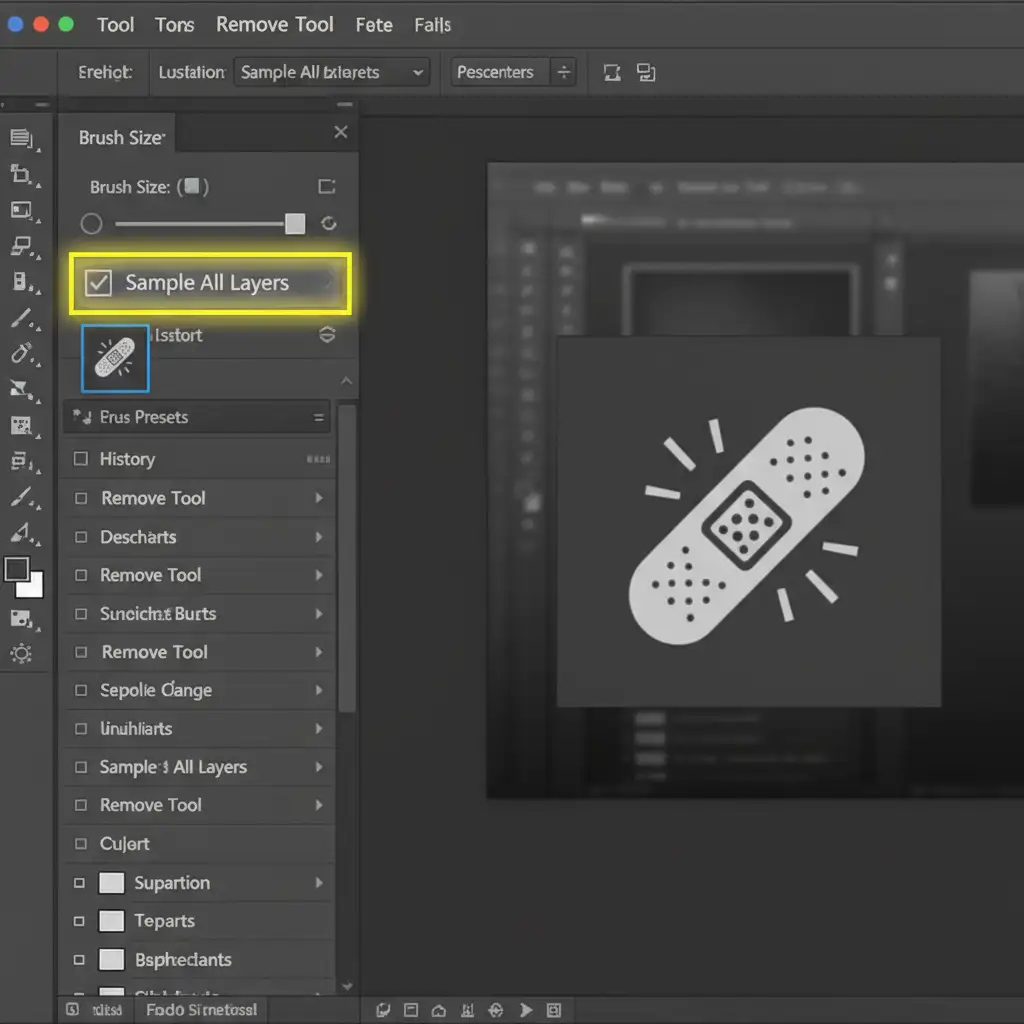The width and height of the screenshot is (1024, 1024).
Task: Open the Remove Tool menu
Action: pos(274,24)
